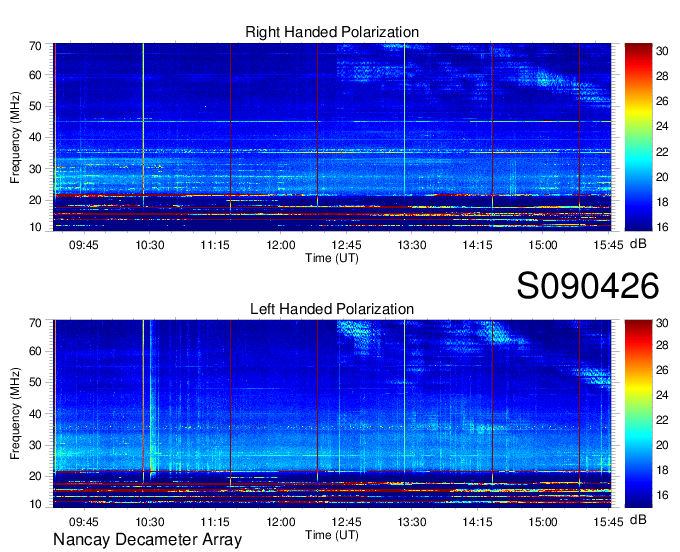
Task: Click 28 dB label on top color bar
Action: 662,76
